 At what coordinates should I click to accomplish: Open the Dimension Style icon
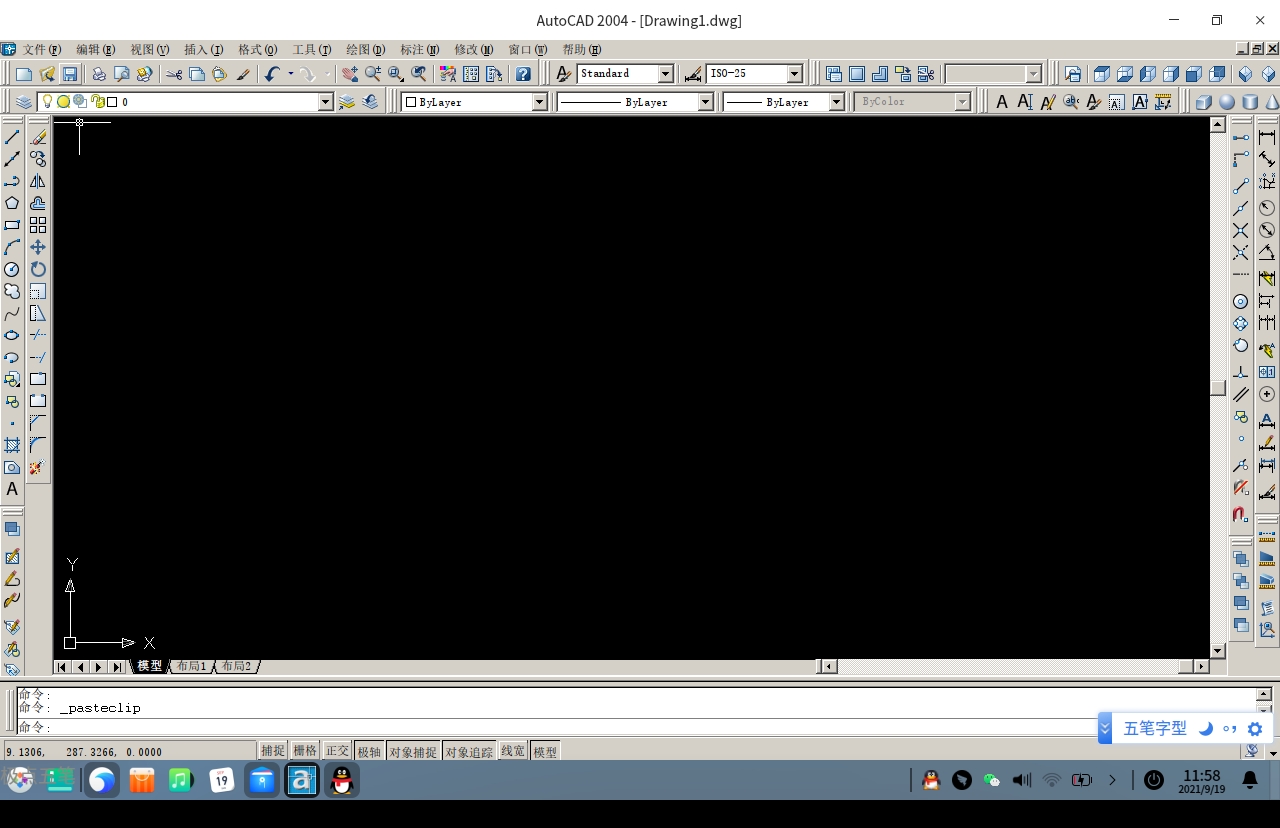click(693, 74)
